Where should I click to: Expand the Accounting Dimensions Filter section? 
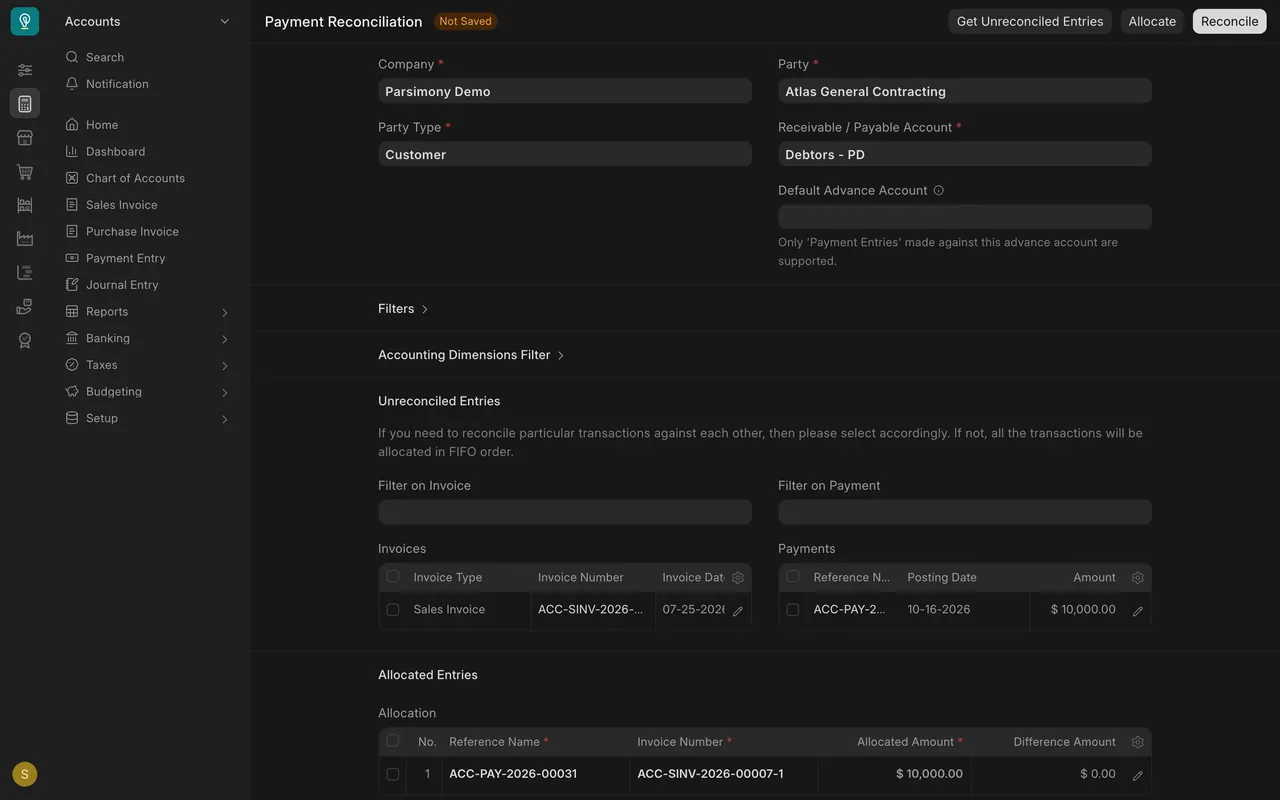pos(471,355)
